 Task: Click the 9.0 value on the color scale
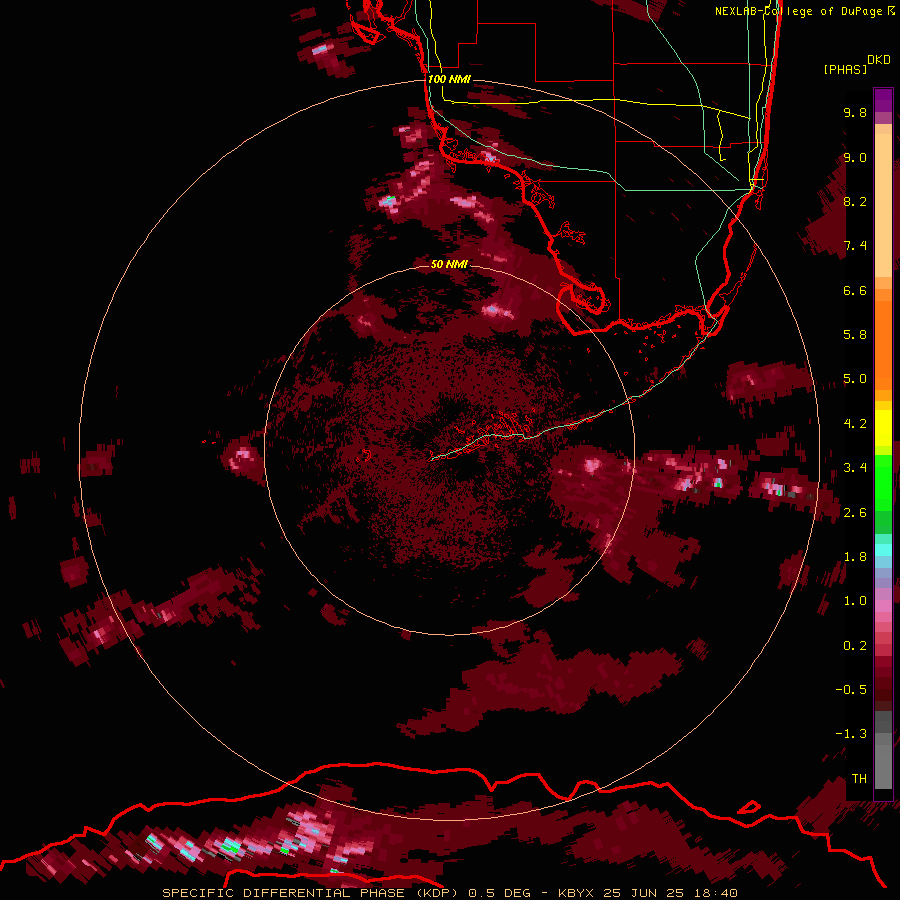855,157
